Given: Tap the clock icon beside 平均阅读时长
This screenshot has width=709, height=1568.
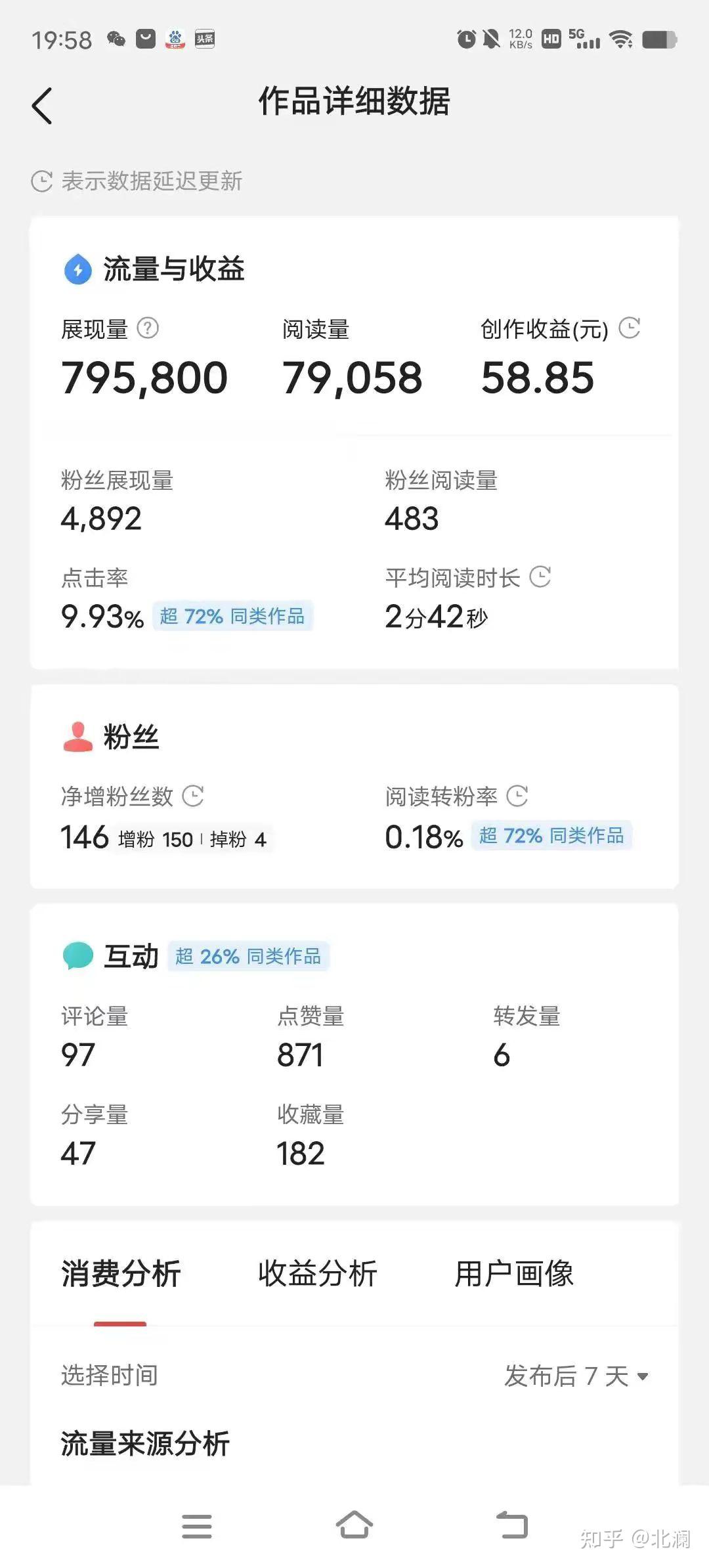Looking at the screenshot, I should pos(540,577).
